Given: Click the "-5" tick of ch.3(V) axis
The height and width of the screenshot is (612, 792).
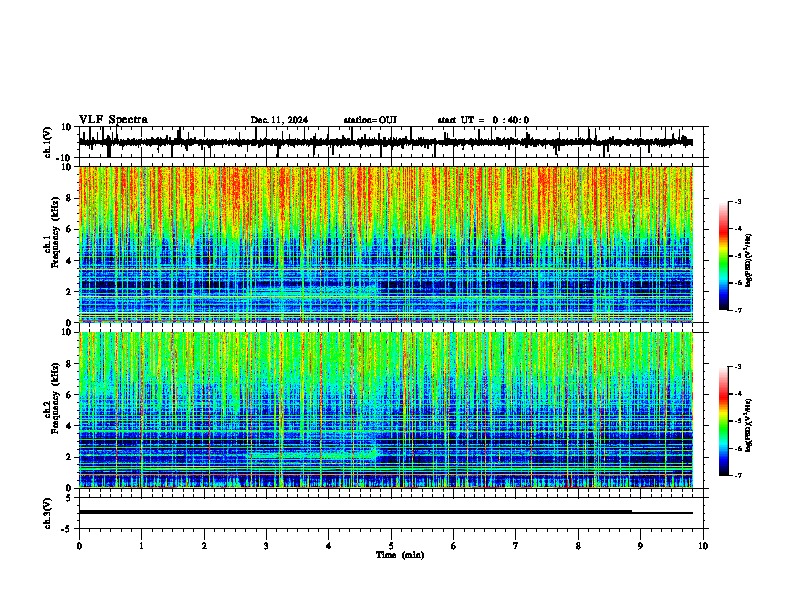Looking at the screenshot, I should pos(68,529).
